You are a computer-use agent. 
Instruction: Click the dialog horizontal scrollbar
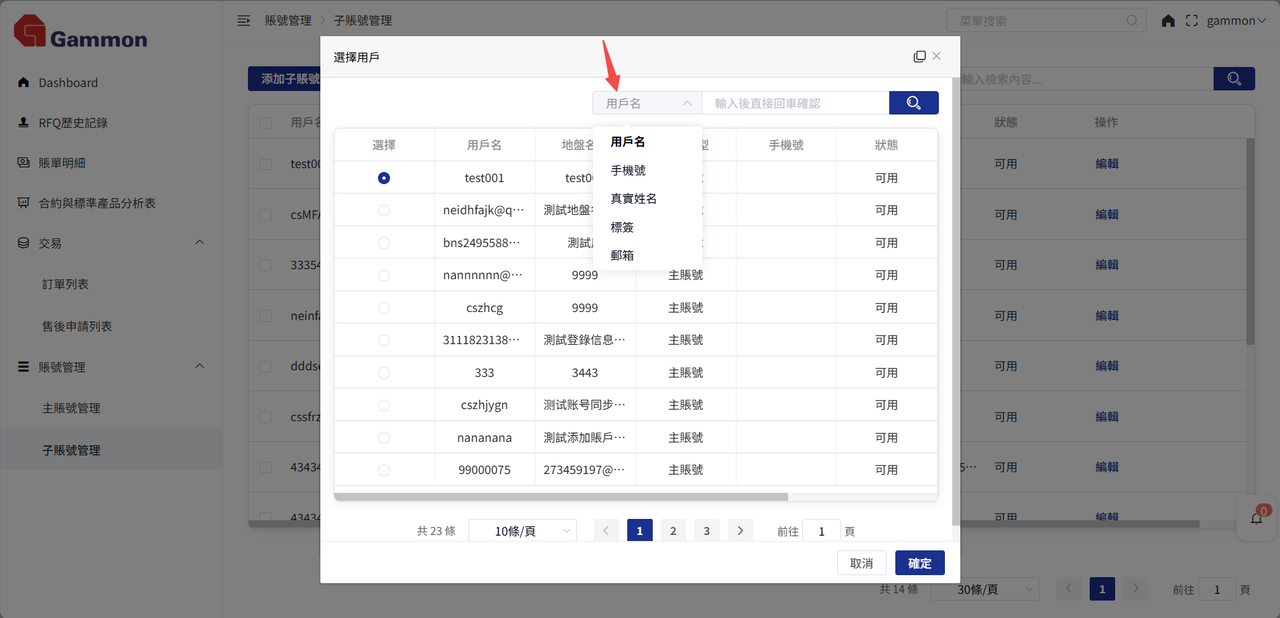(x=560, y=496)
